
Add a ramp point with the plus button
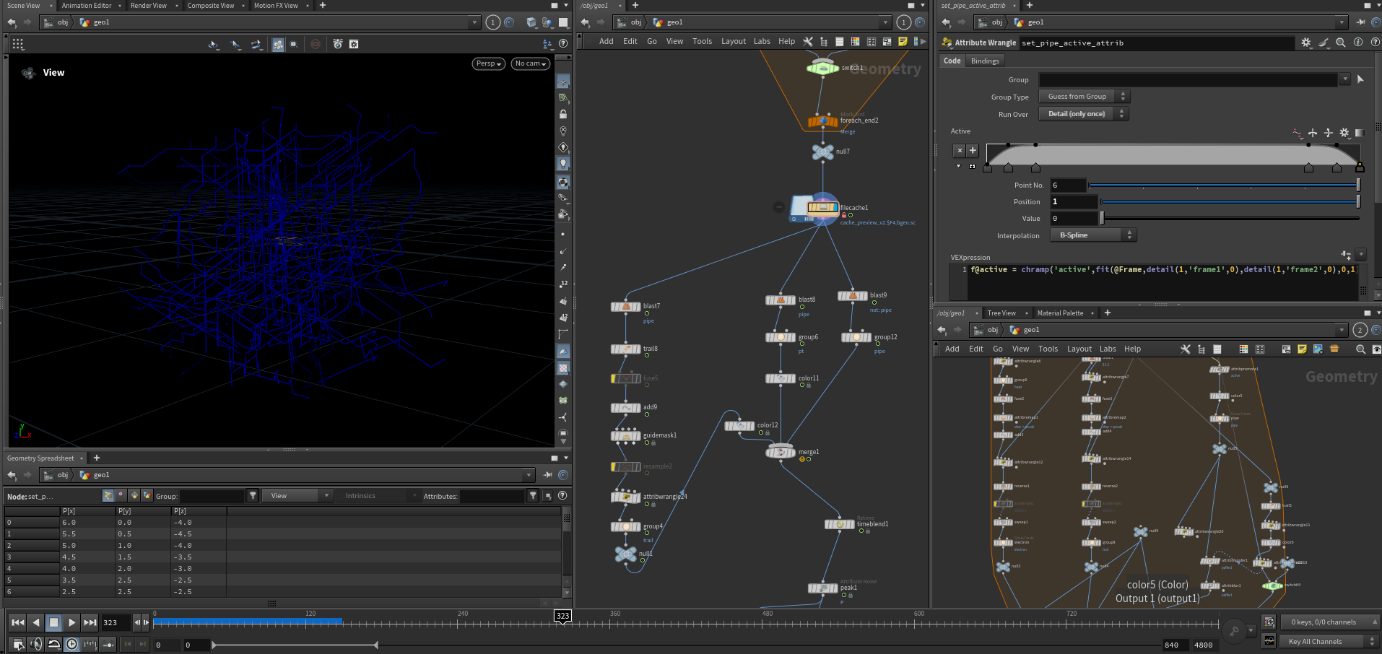(972, 150)
